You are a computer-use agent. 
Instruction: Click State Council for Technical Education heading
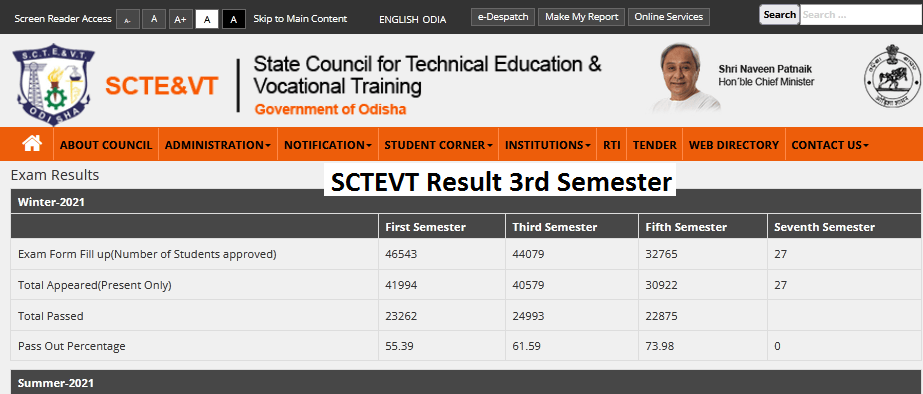(427, 75)
